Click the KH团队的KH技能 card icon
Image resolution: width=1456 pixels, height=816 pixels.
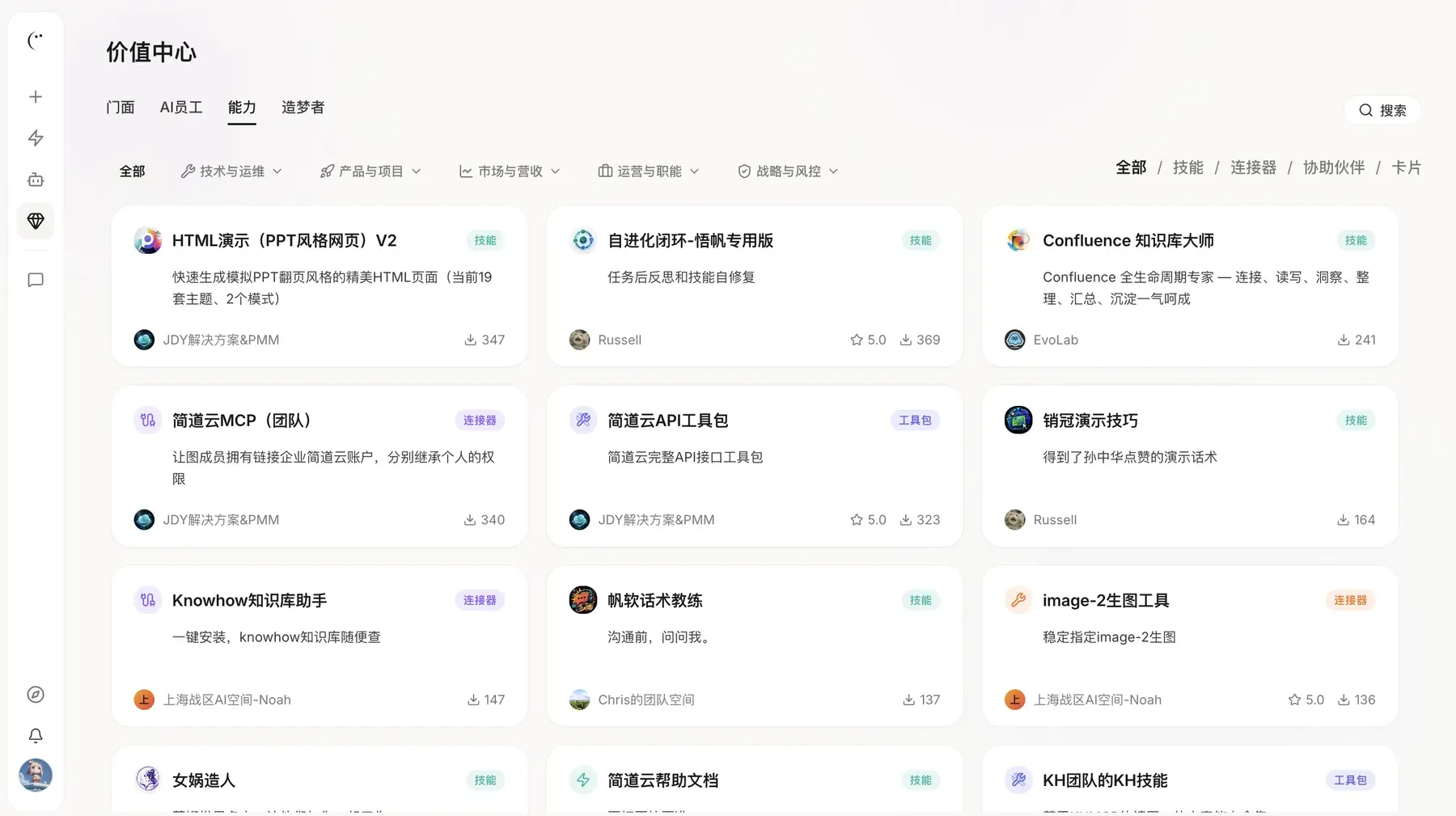(1018, 780)
